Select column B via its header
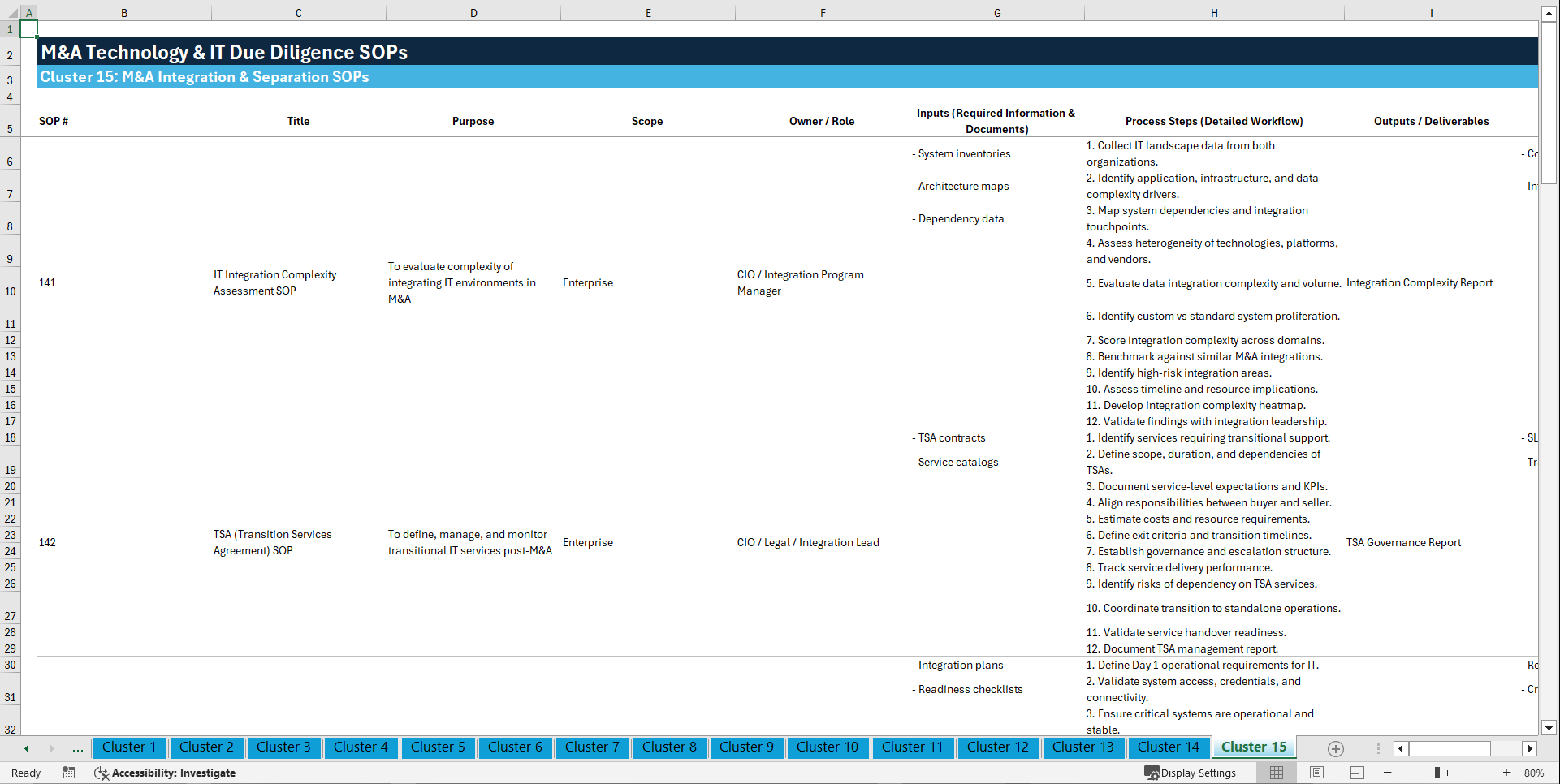This screenshot has height=784, width=1560. [124, 12]
